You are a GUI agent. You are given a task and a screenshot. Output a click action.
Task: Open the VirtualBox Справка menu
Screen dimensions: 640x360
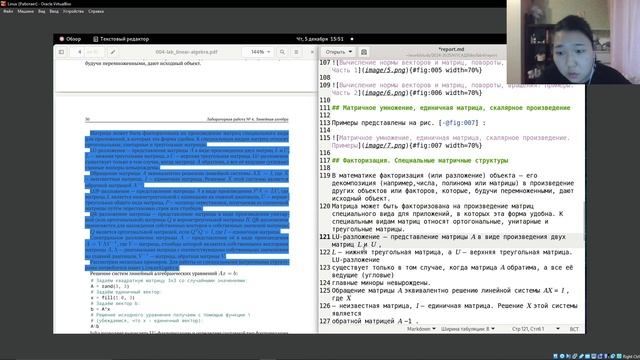[x=96, y=11]
